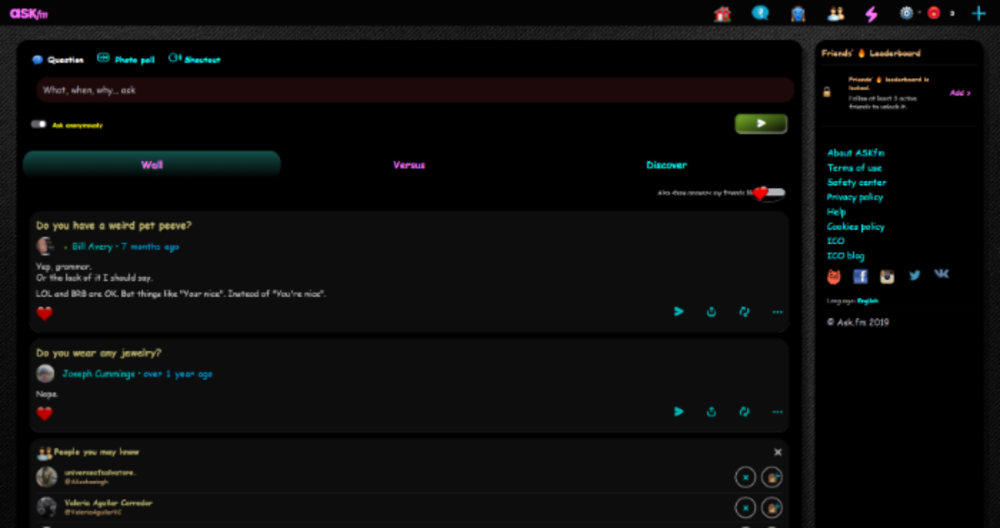
Task: Open the Cookies policy link
Action: 855,226
